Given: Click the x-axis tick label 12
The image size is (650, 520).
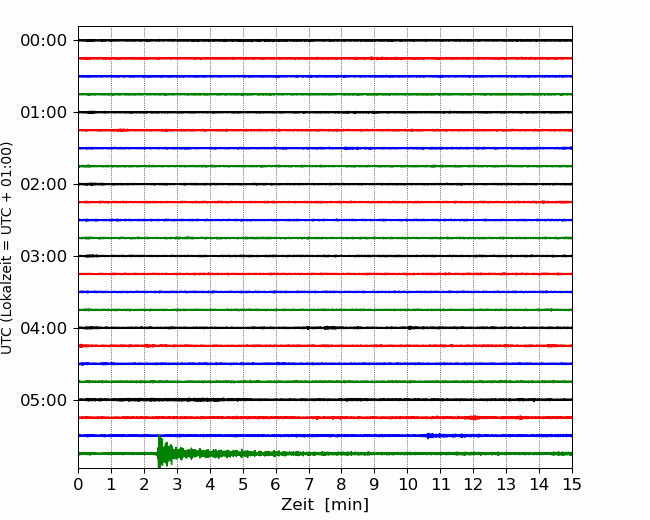Looking at the screenshot, I should pyautogui.click(x=473, y=484).
